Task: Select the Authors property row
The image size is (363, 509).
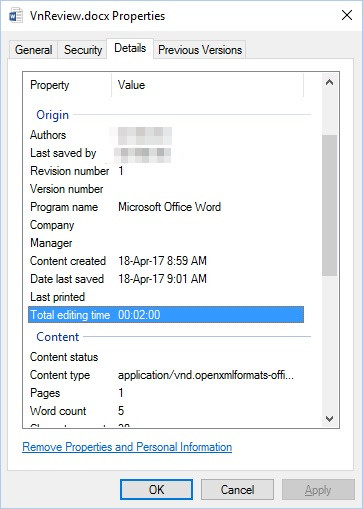Action: [x=166, y=135]
